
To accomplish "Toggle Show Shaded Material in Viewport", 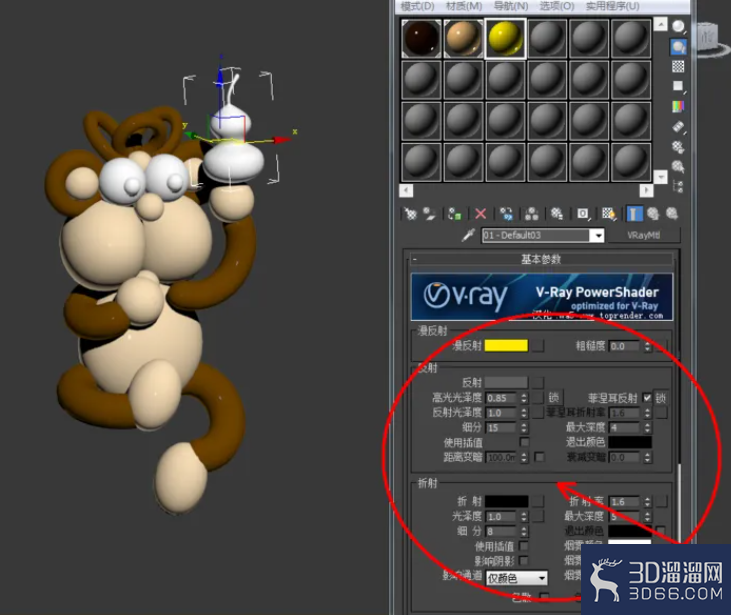I will [608, 214].
